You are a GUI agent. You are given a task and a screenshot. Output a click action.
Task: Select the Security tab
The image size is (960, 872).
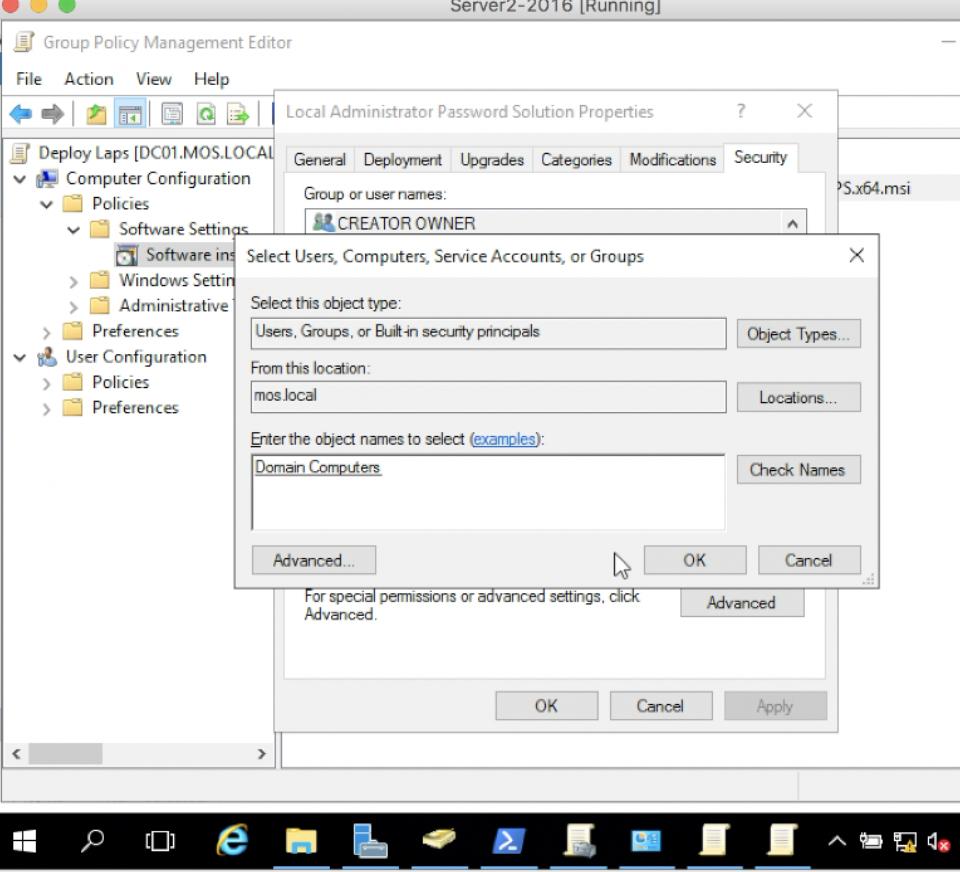point(760,157)
